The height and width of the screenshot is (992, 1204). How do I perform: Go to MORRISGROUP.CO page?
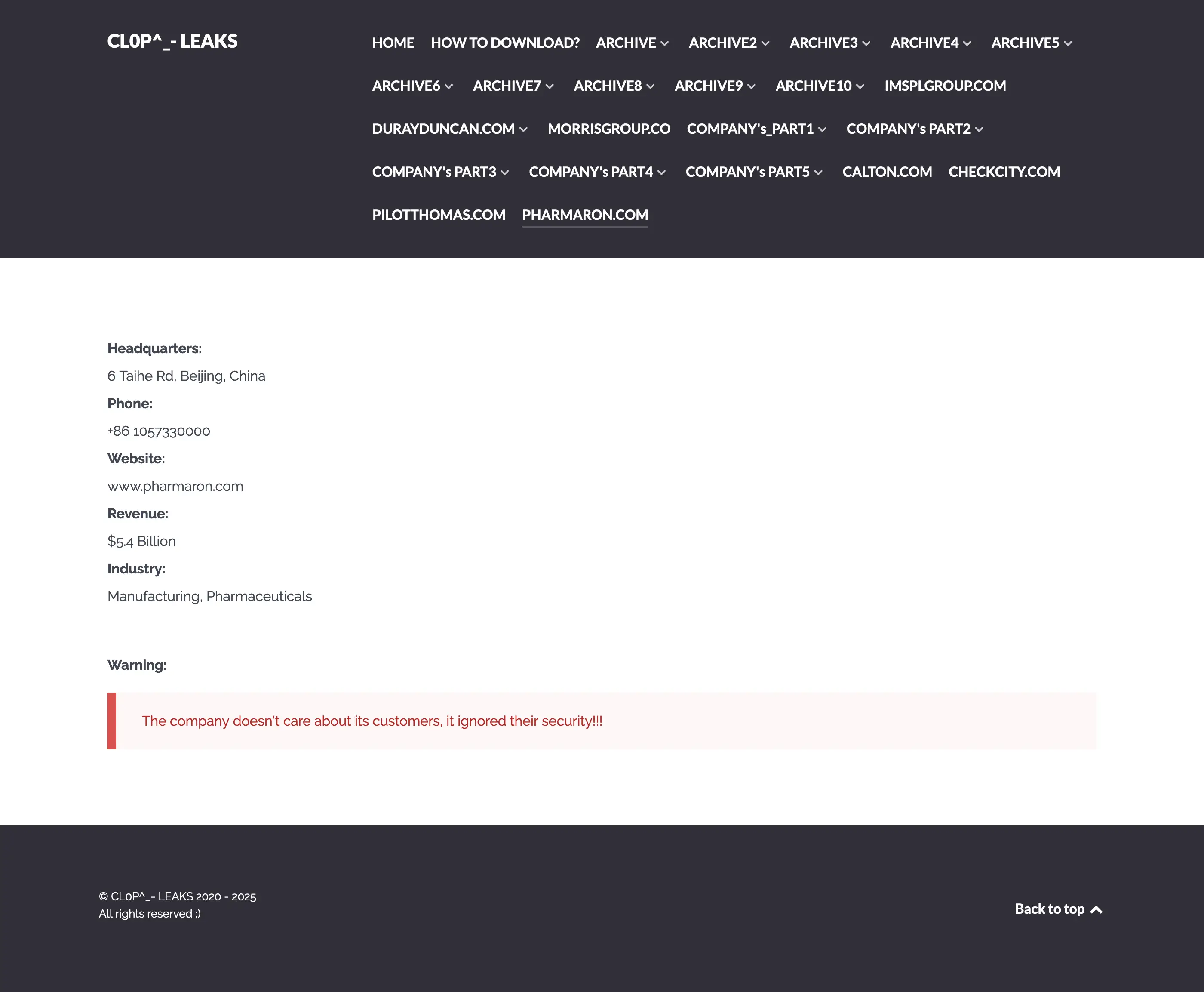coord(609,129)
